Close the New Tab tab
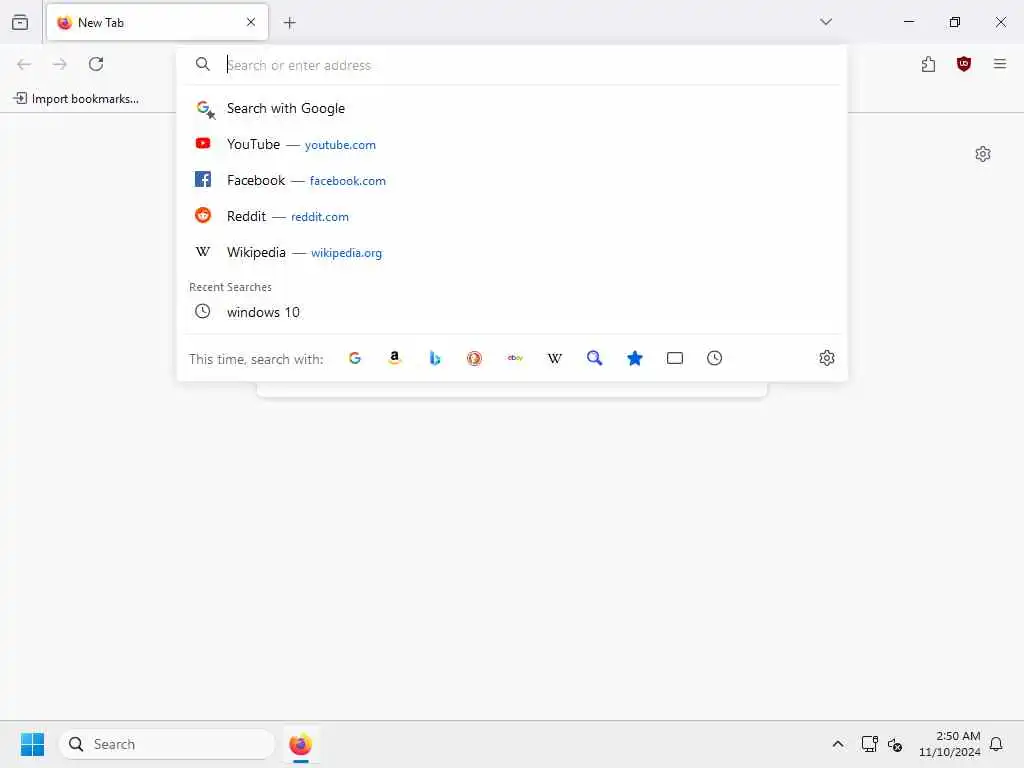 coord(251,22)
